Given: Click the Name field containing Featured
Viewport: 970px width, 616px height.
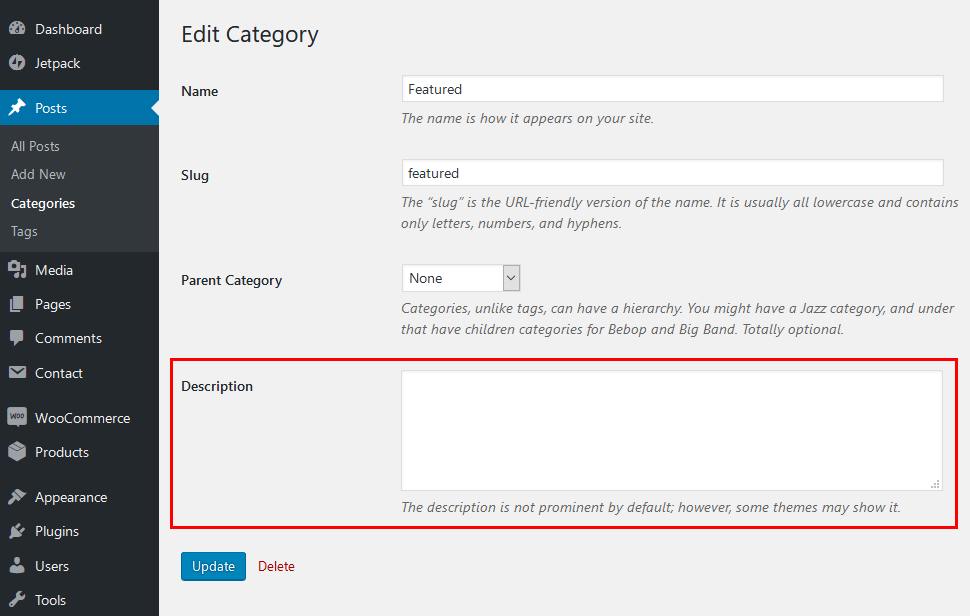Looking at the screenshot, I should pyautogui.click(x=672, y=89).
